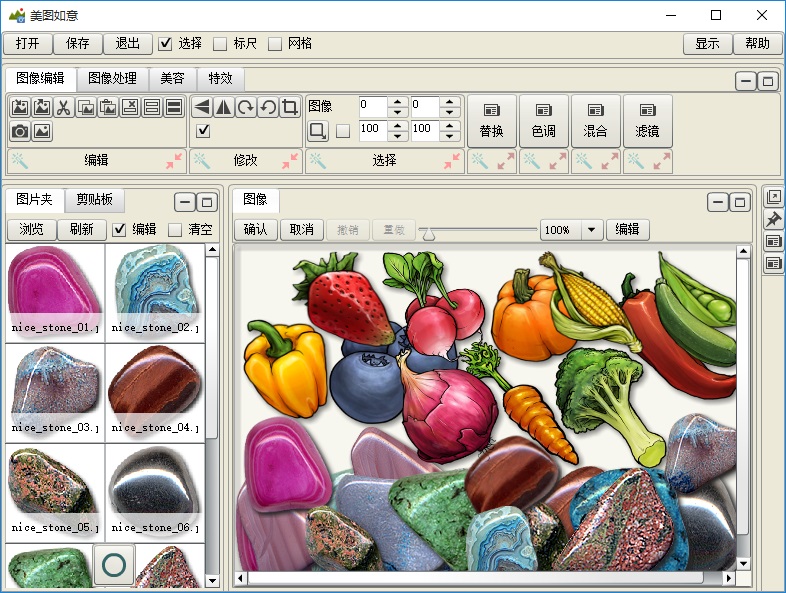Image resolution: width=786 pixels, height=593 pixels.
Task: Collapse the 选择 group with pink arrows
Action: [x=452, y=161]
